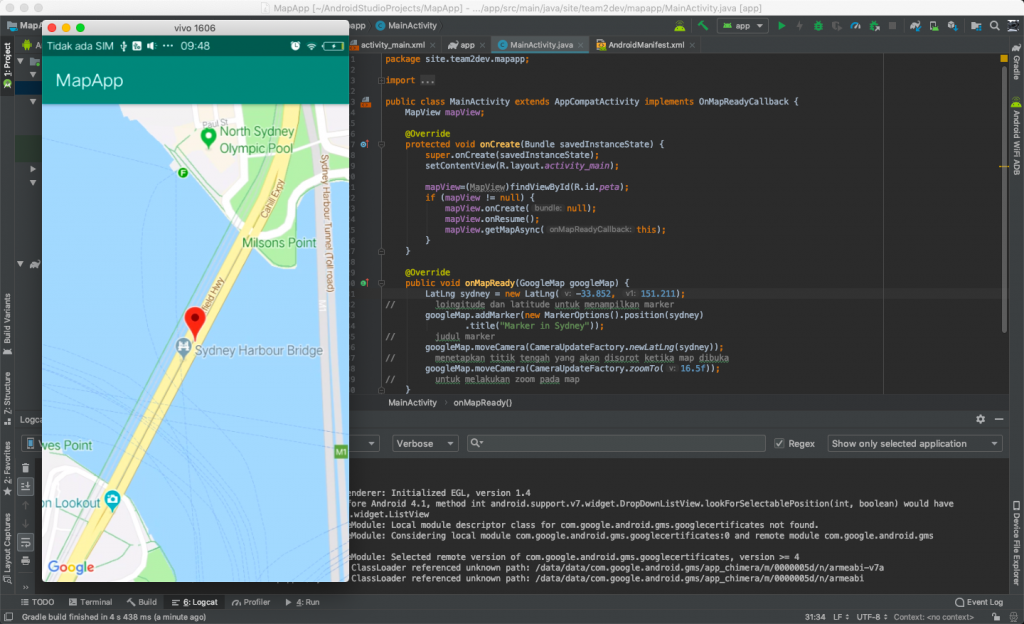
Task: Open the Layout Captures side panel
Action: 7,548
